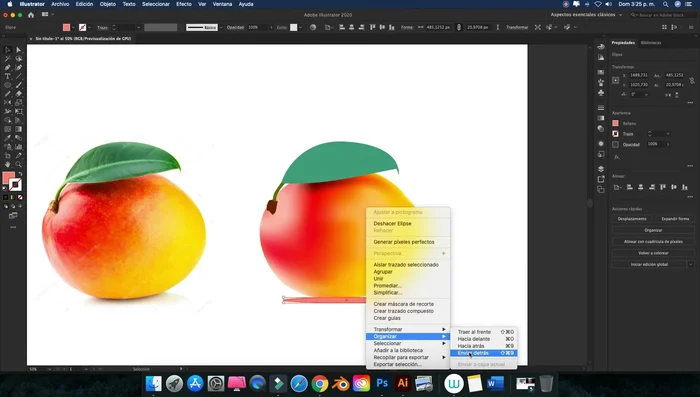Screen dimensions: 700x397
Task: Open the Ventana menu
Action: (222, 4)
